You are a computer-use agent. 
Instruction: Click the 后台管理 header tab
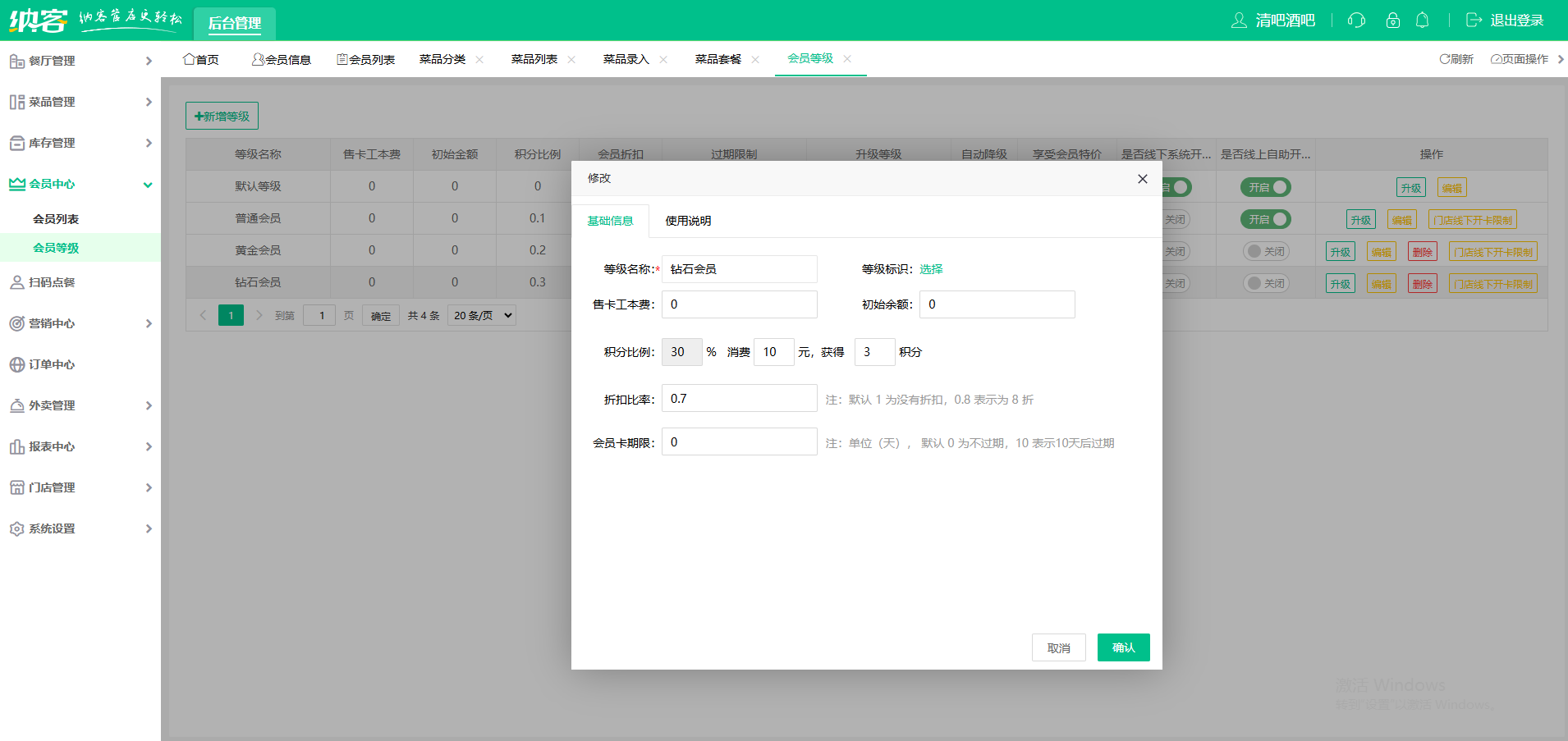(x=235, y=23)
